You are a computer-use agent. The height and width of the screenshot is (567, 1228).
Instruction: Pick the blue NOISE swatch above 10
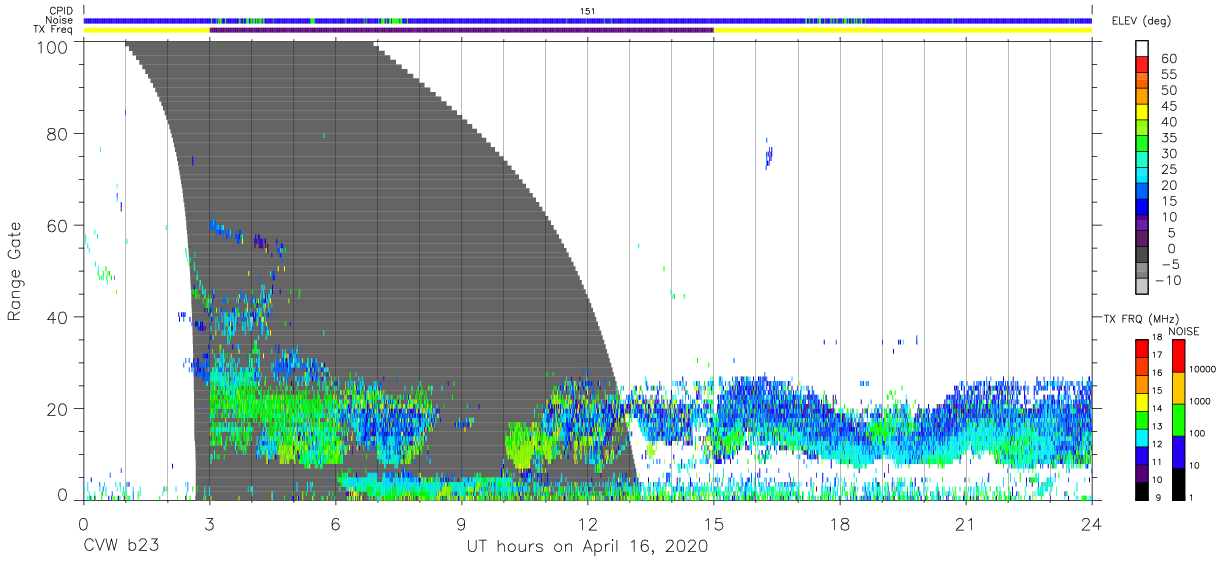point(1177,452)
